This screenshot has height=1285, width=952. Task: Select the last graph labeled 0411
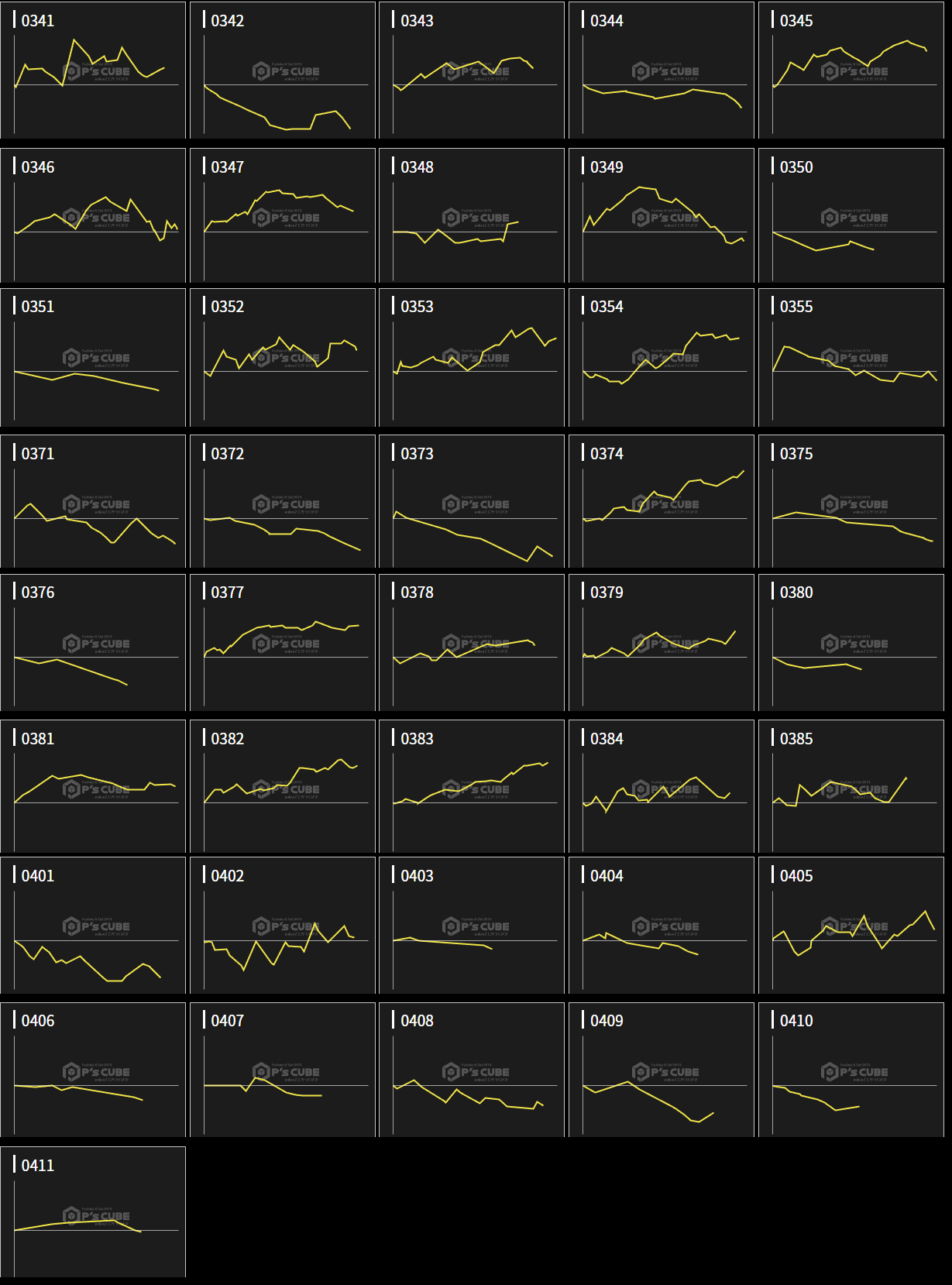tap(93, 1212)
